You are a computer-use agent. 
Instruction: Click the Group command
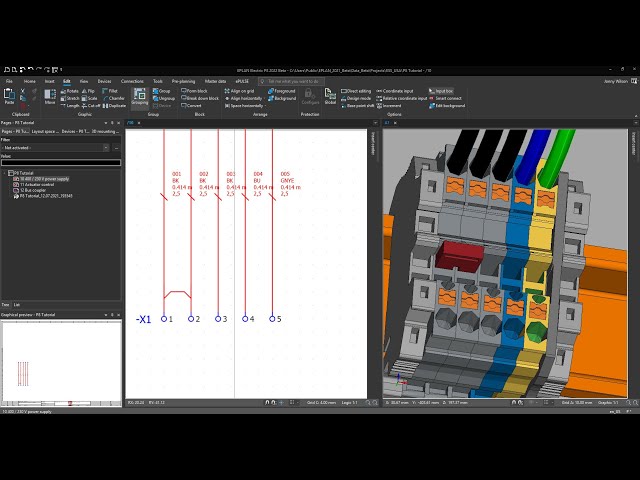(x=162, y=91)
